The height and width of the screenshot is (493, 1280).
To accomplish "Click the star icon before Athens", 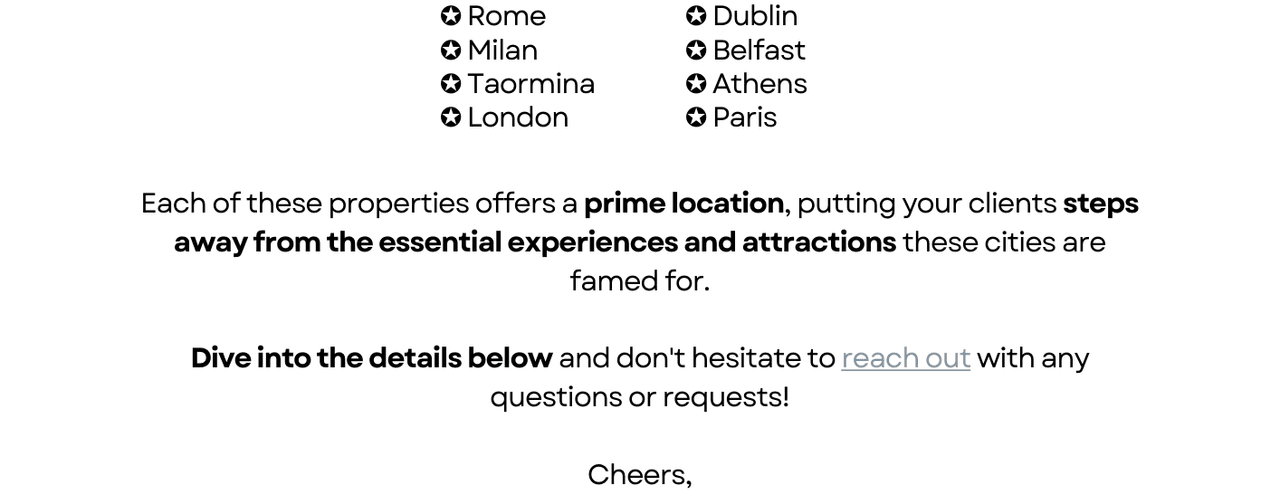I will coord(696,84).
